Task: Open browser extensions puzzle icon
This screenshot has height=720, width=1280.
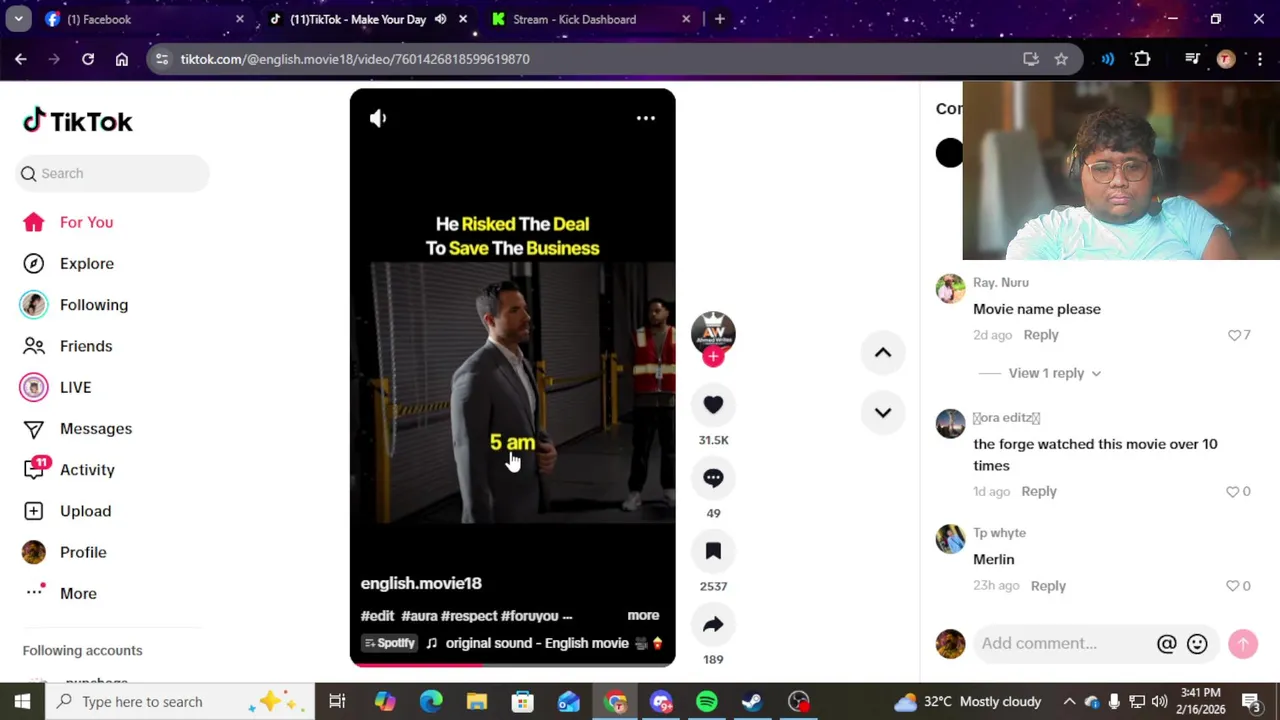Action: click(x=1142, y=59)
